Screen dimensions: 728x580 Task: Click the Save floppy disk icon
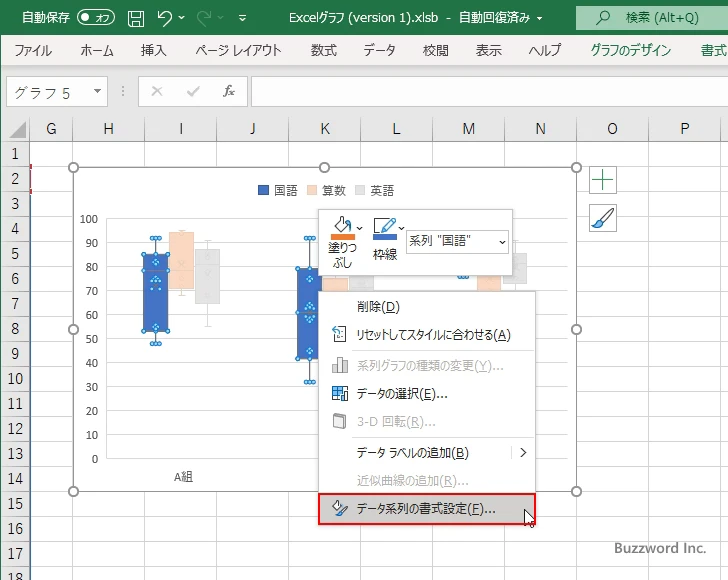(x=136, y=18)
